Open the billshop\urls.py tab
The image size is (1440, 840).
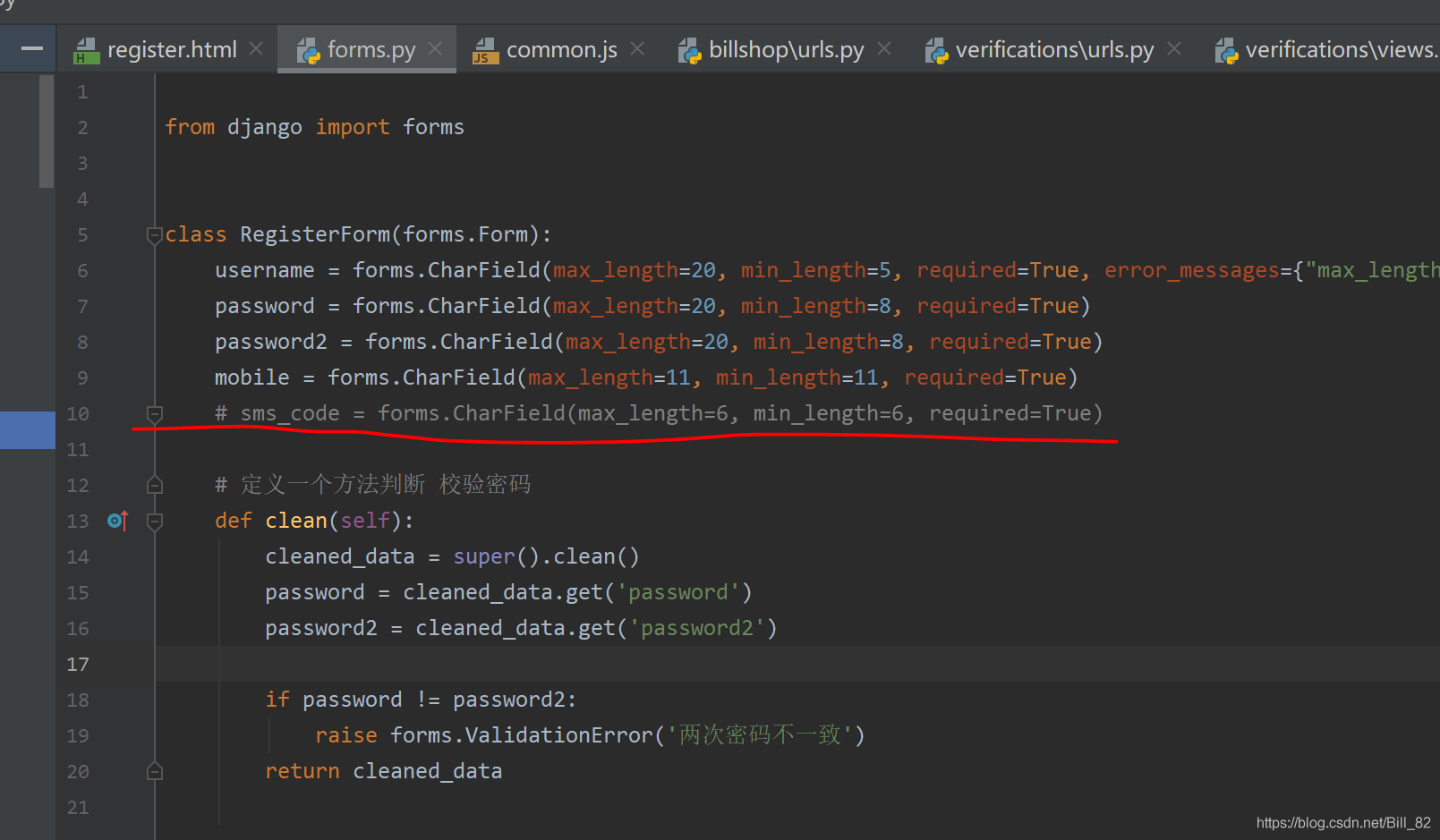[787, 50]
